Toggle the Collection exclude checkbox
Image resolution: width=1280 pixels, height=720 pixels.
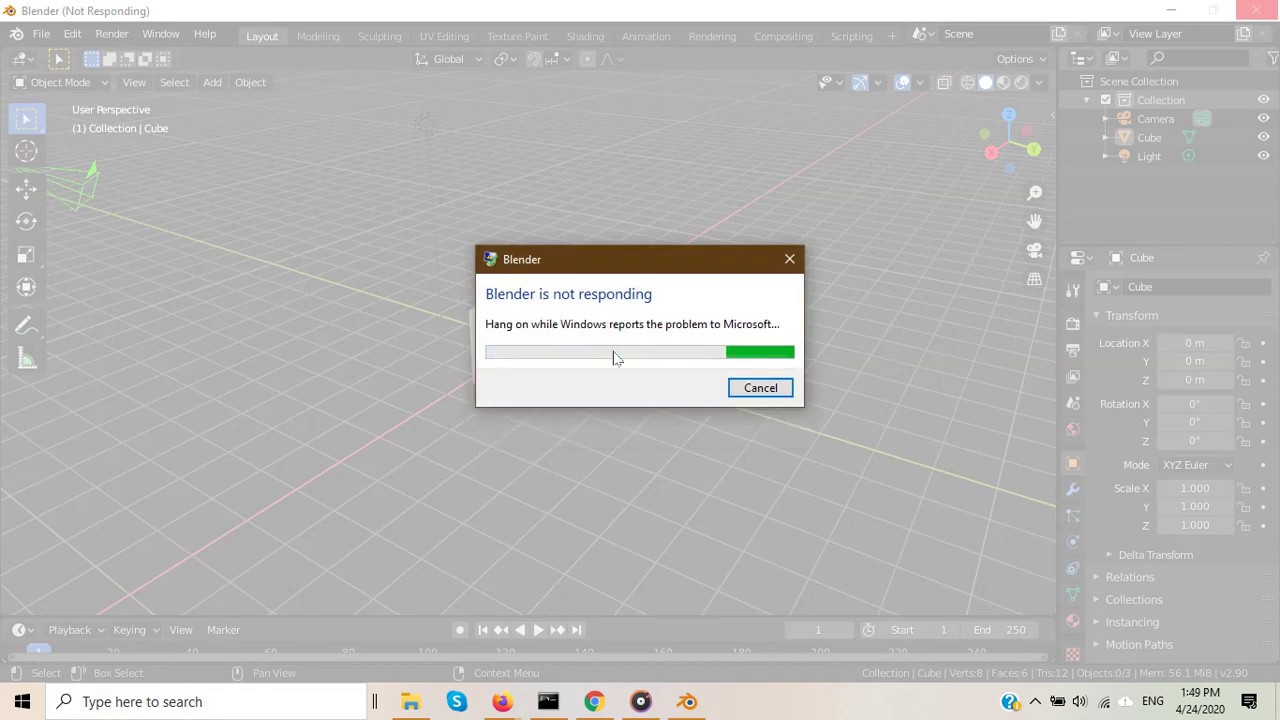click(1105, 100)
